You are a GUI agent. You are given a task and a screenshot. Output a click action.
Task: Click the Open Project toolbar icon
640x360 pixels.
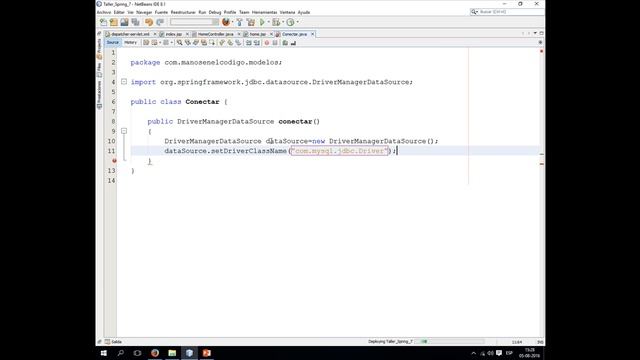(x=124, y=22)
